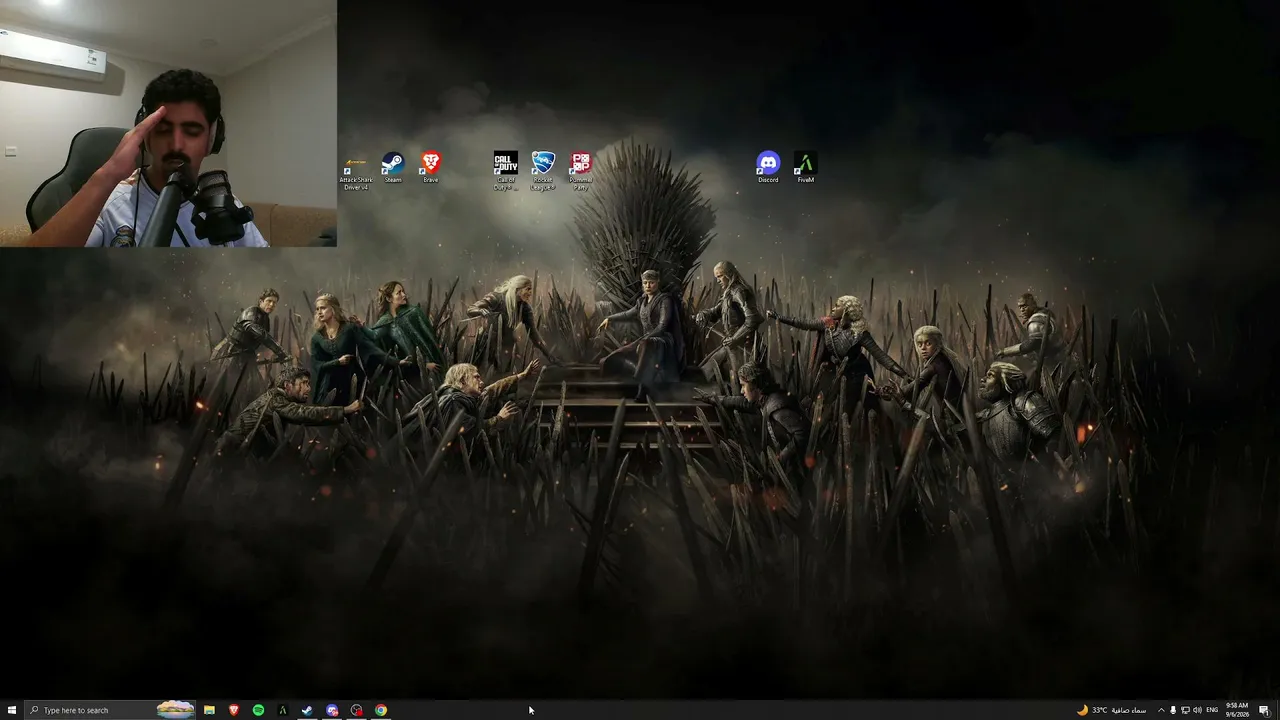Select the Rocket League desktop shortcut
1280x720 pixels.
[543, 171]
